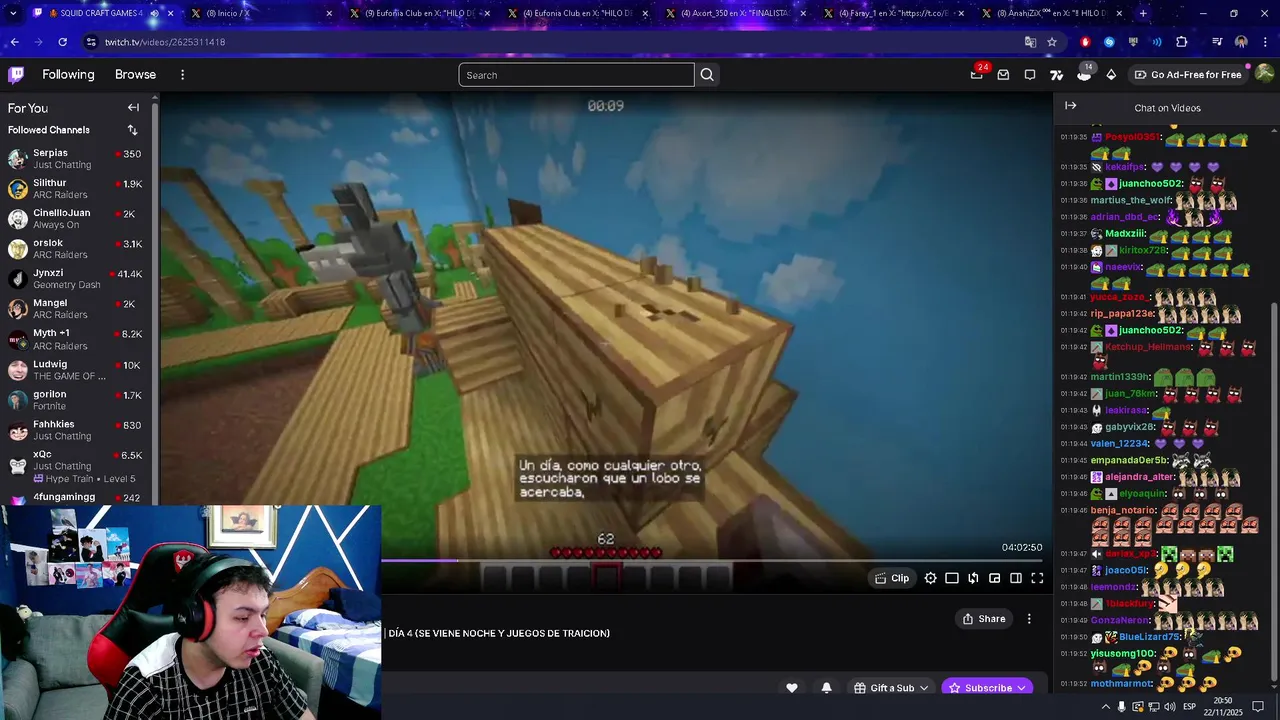Switch to (4) Farey_1 en X tab
This screenshot has height=720, width=1280.
[x=894, y=13]
